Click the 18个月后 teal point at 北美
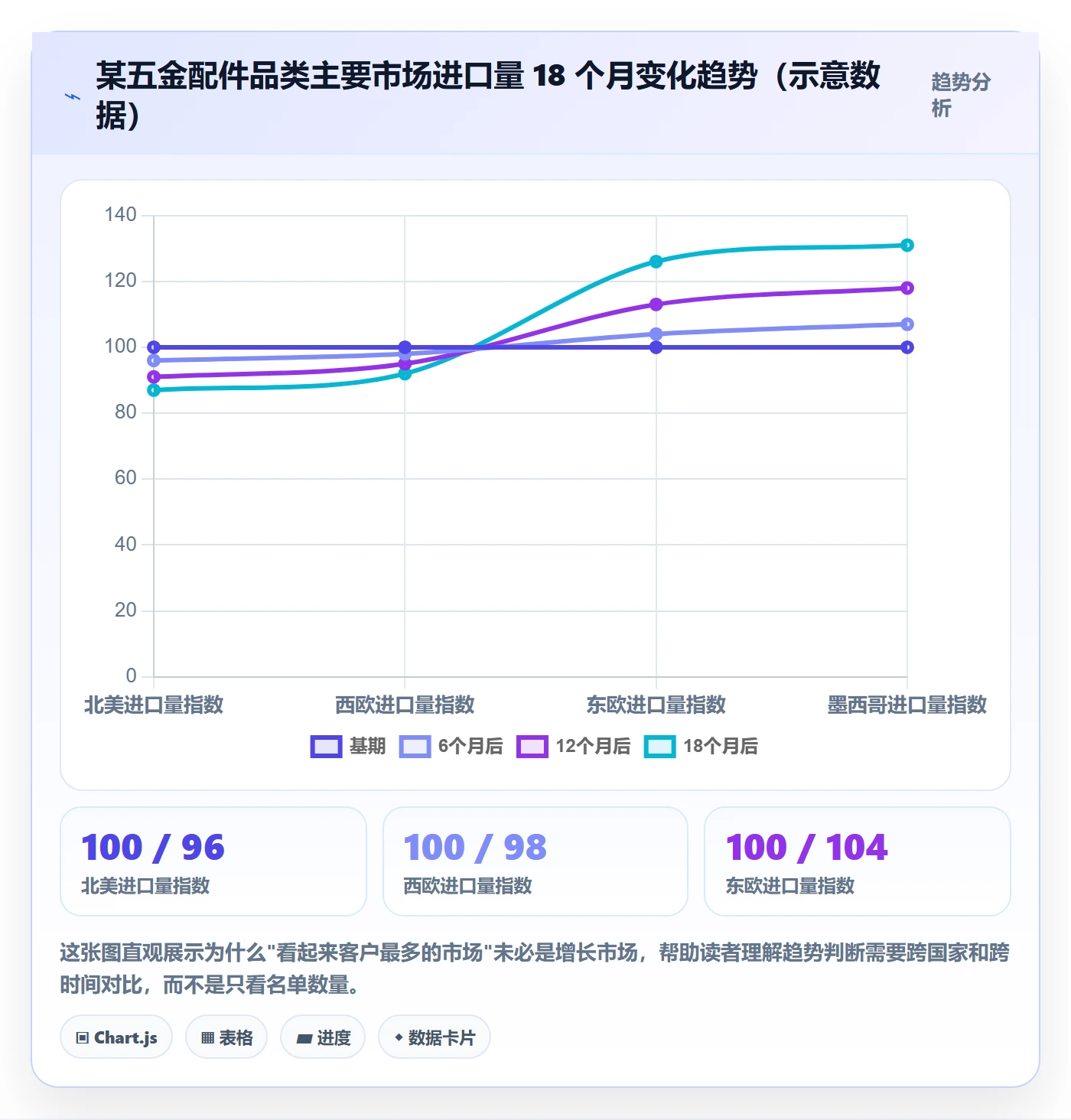 point(154,390)
